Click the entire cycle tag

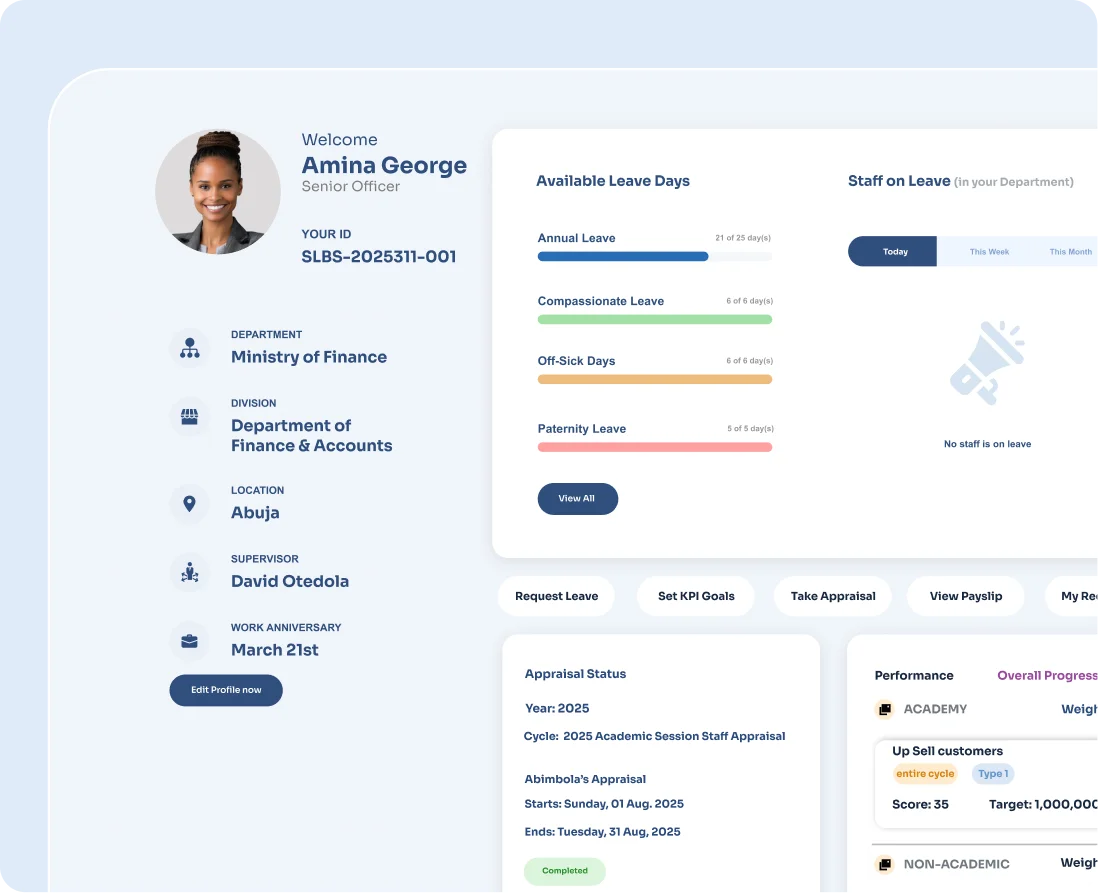pyautogui.click(x=925, y=774)
